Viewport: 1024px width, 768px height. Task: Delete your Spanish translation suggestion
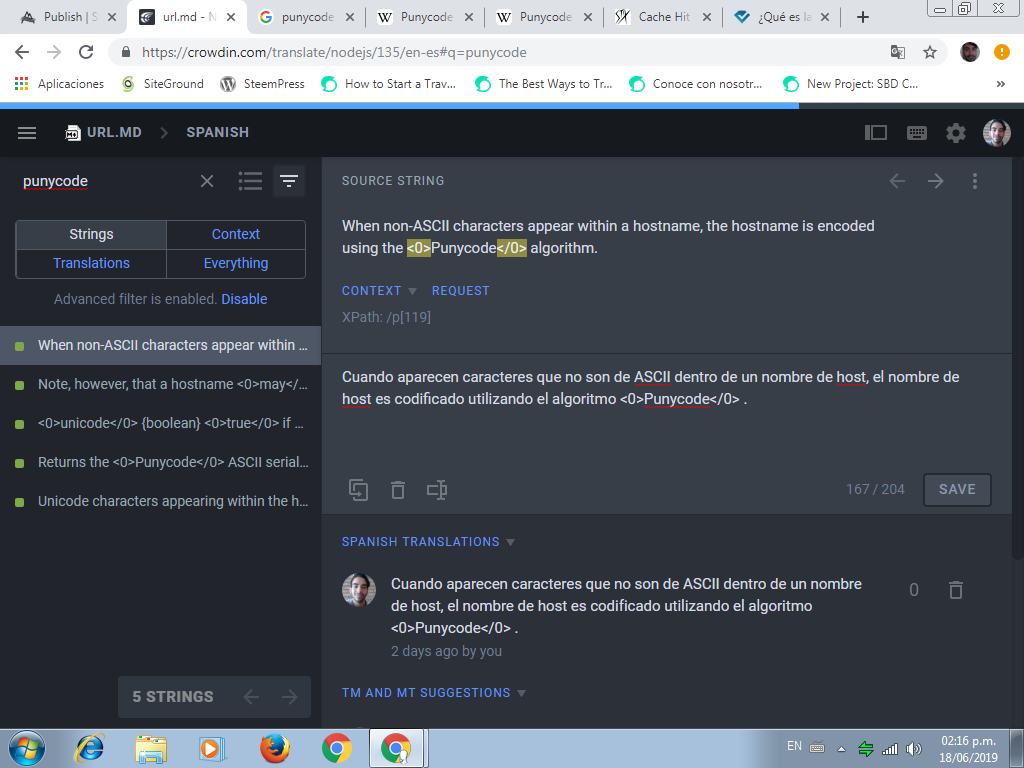(x=955, y=590)
